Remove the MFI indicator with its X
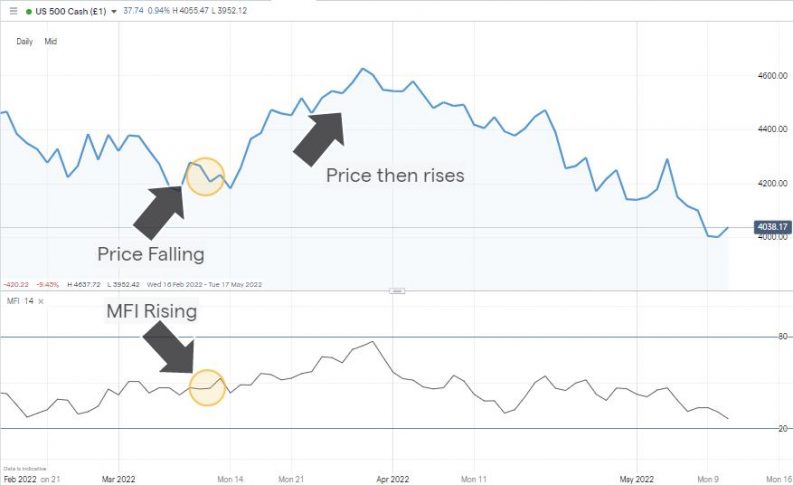Viewport: 793px width, 485px height. (x=41, y=301)
